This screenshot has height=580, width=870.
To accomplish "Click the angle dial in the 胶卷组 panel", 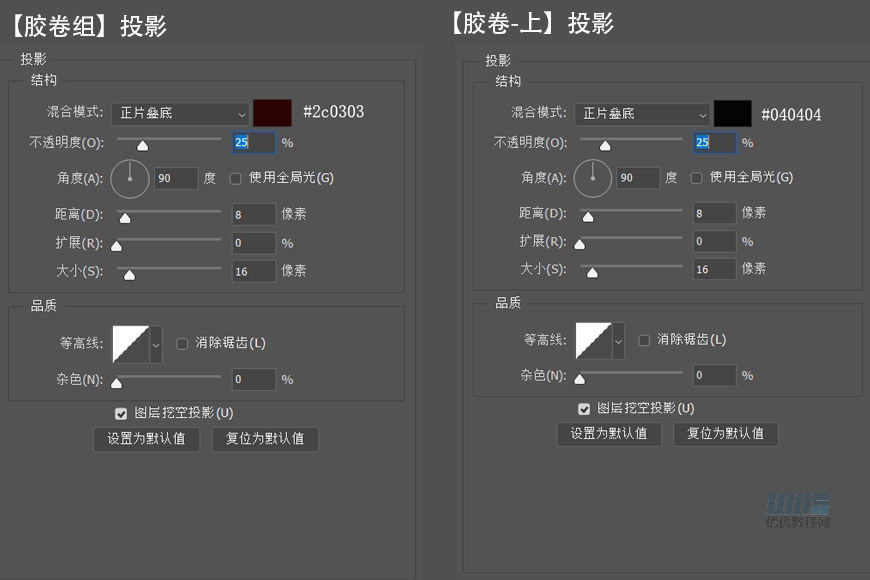I will coord(130,178).
